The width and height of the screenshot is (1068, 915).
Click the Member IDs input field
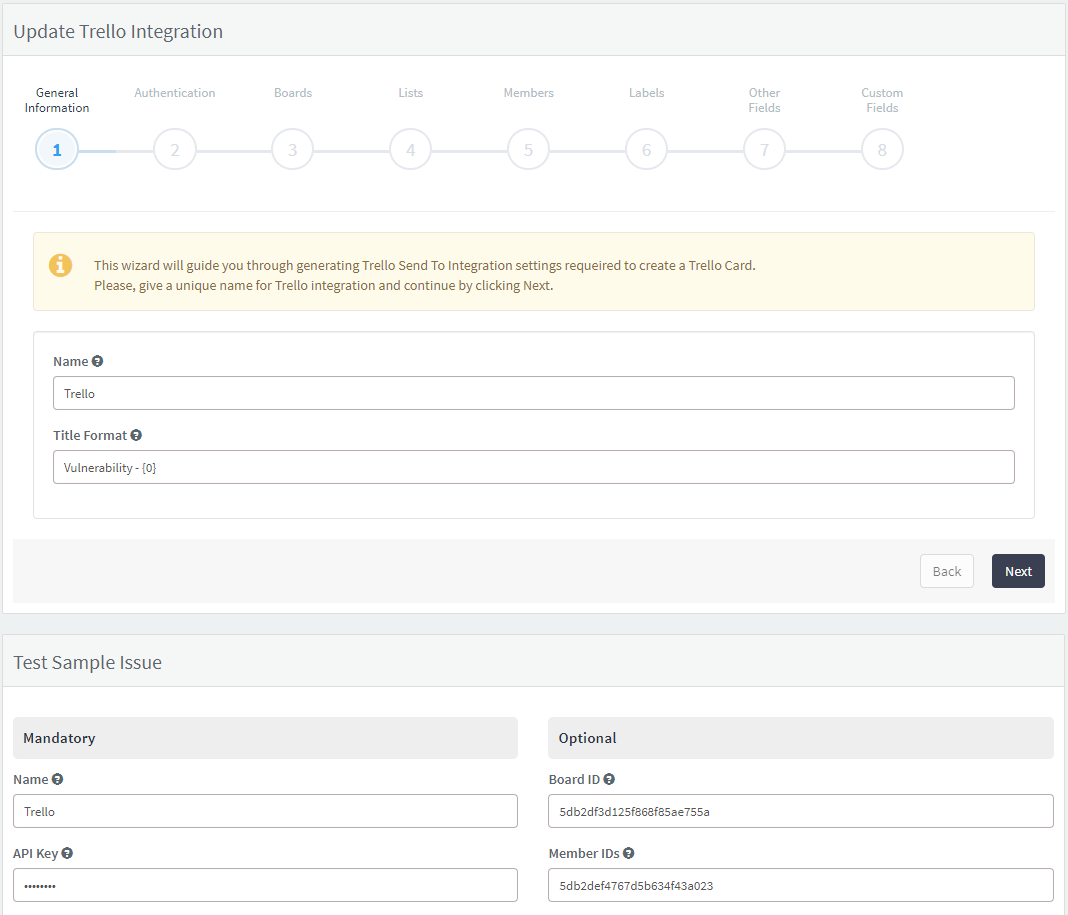(801, 886)
